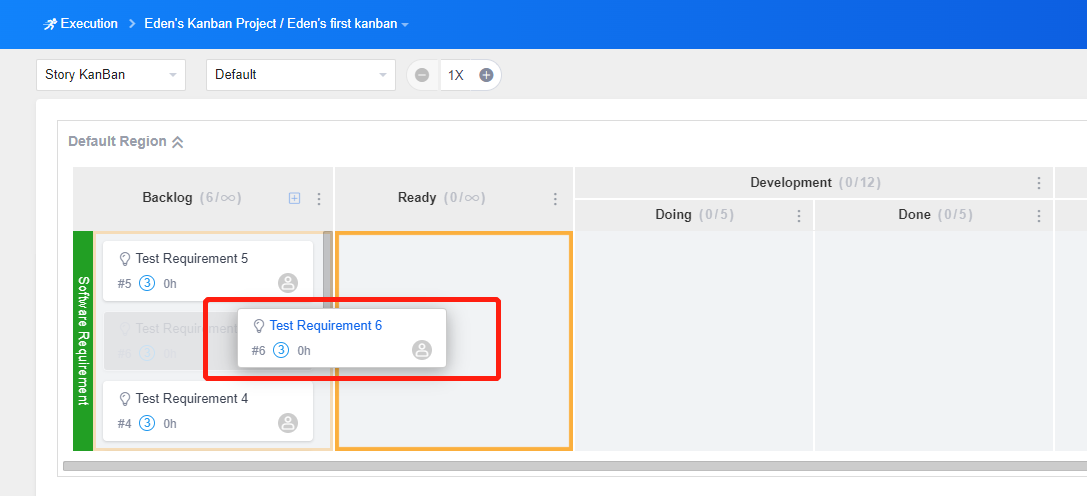Go to Execution in the breadcrumb
Screen dimensions: 1087x496
89,23
